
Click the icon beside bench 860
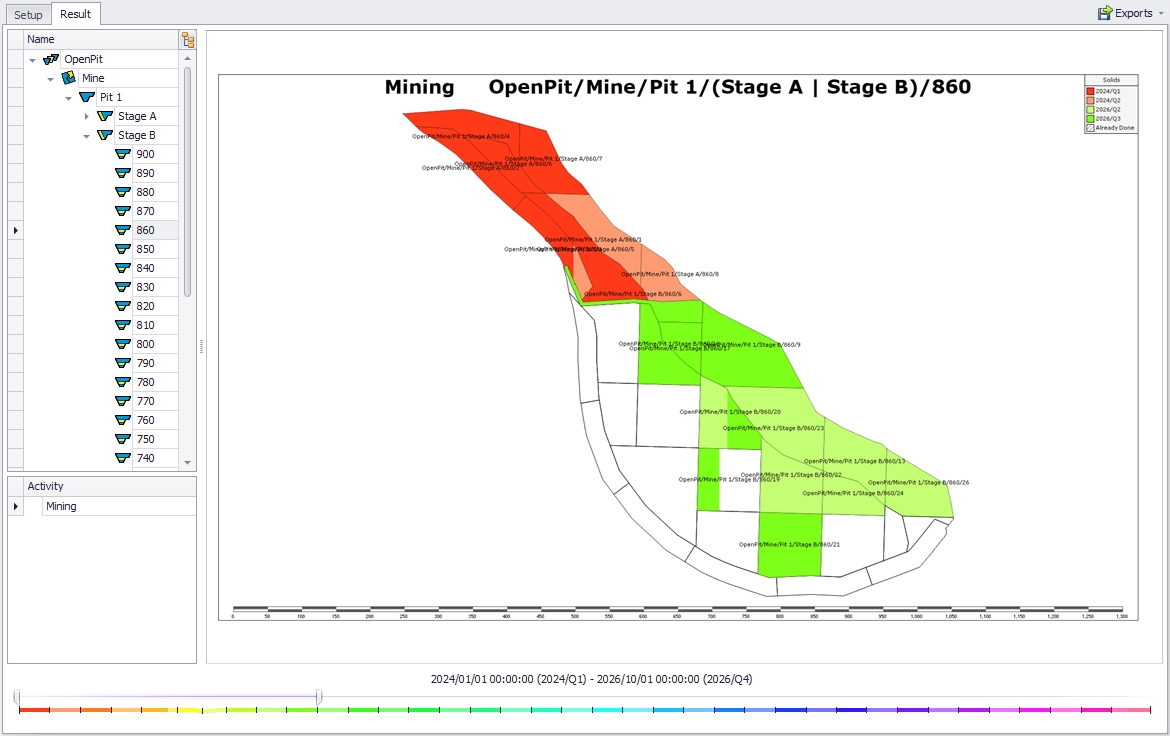pos(123,230)
